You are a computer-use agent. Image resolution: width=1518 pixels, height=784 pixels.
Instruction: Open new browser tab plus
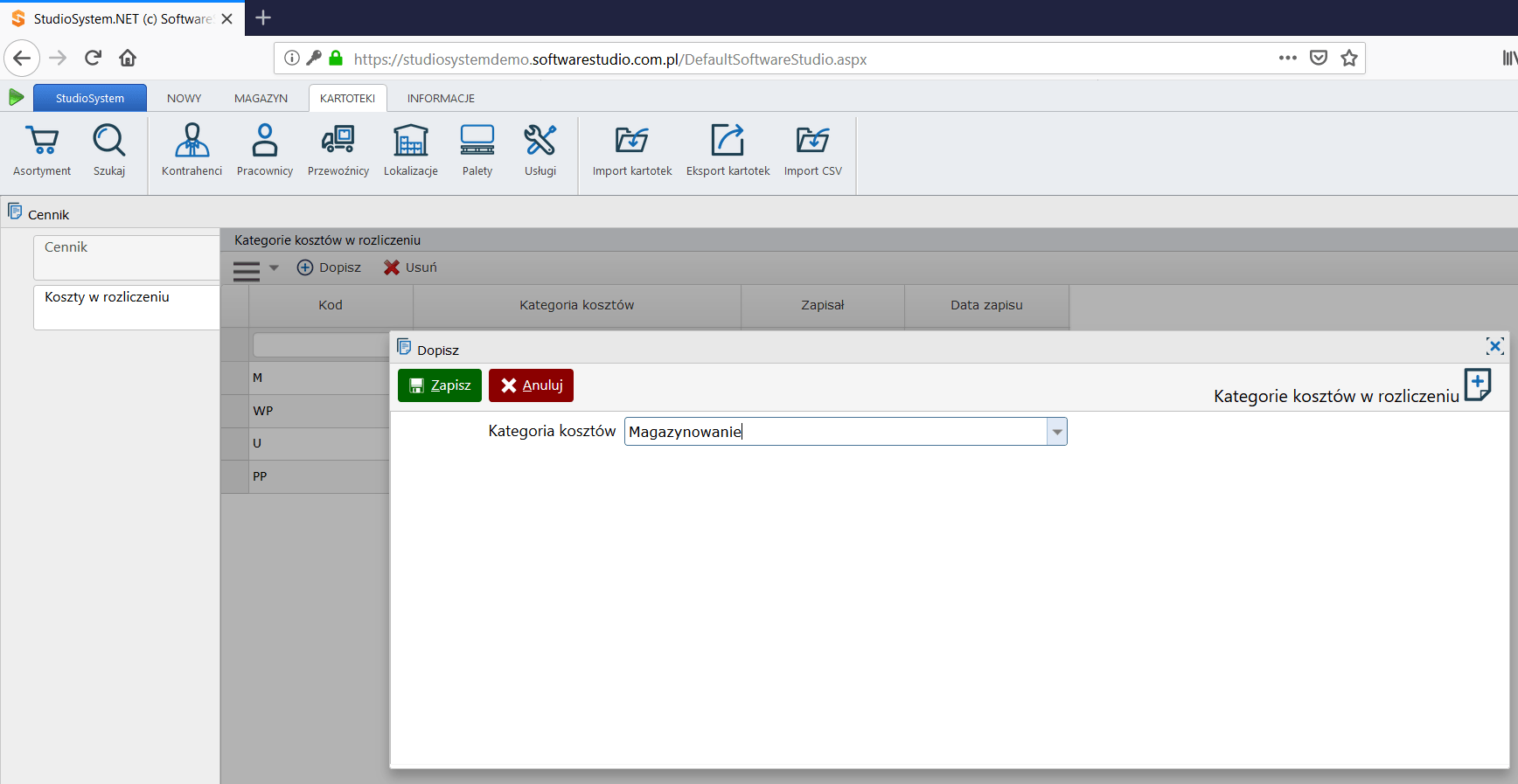tap(263, 17)
